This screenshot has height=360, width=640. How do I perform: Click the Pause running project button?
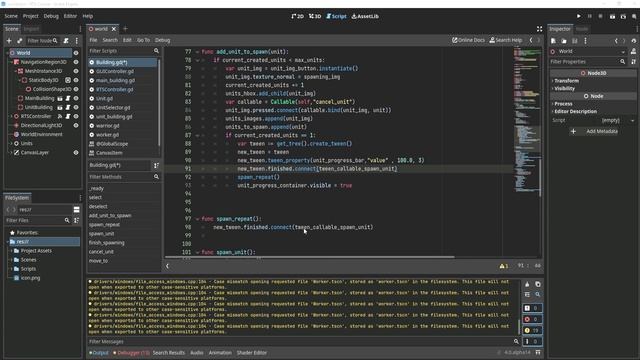pyautogui.click(x=589, y=16)
